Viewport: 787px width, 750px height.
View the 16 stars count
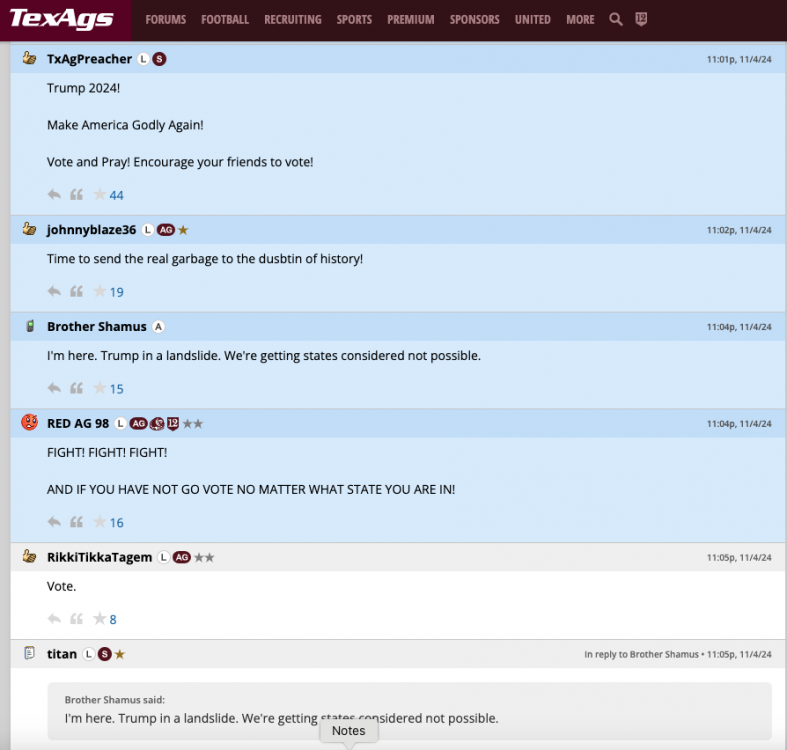tap(116, 523)
